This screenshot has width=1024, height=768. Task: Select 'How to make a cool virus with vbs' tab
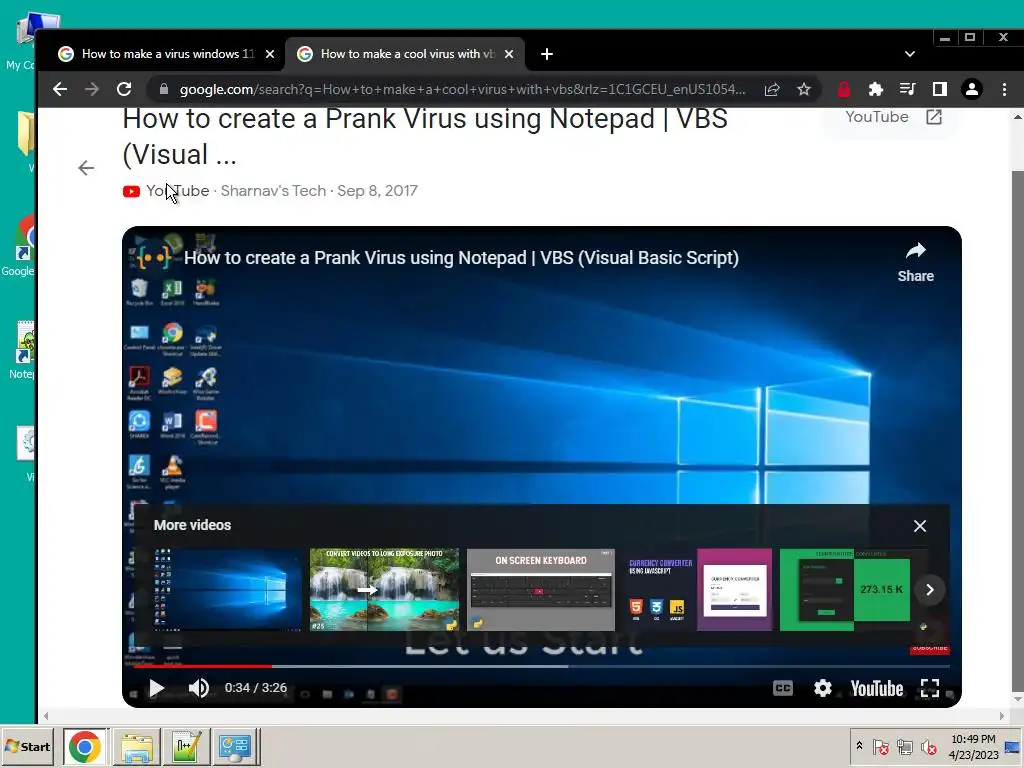coord(405,54)
